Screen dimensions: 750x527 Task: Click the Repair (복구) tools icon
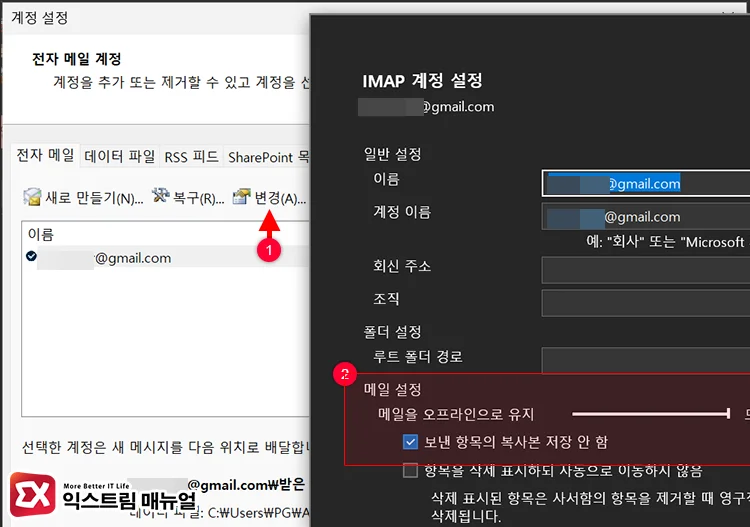161,195
